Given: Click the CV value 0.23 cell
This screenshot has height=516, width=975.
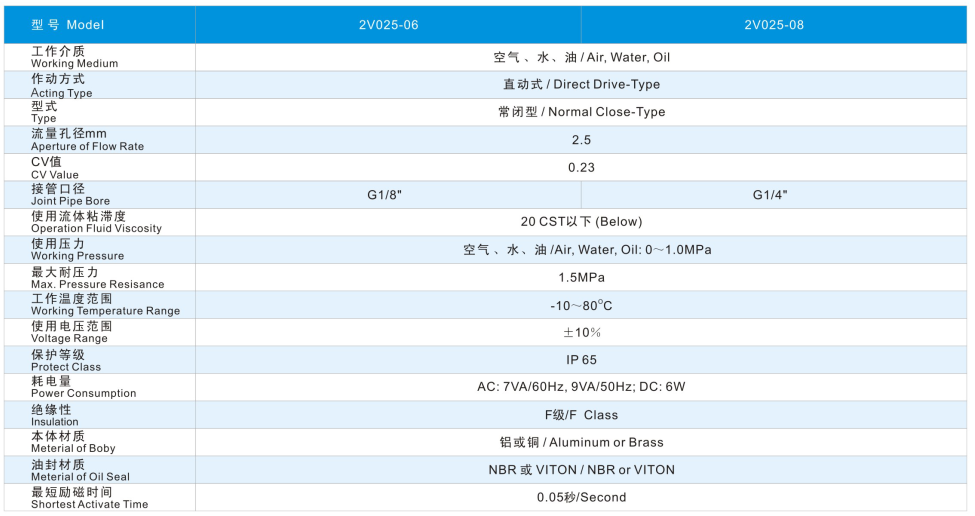Looking at the screenshot, I should coord(581,168).
